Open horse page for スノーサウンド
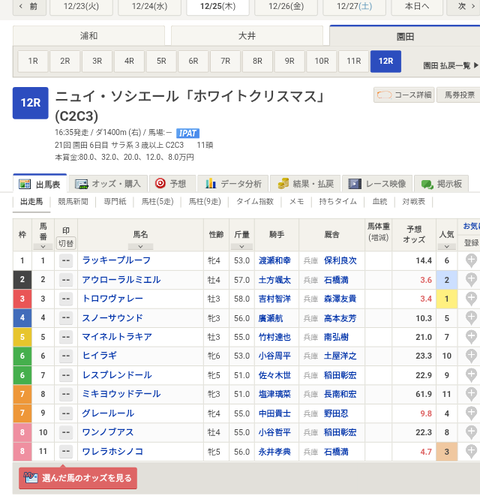This screenshot has height=499, width=480. point(112,318)
